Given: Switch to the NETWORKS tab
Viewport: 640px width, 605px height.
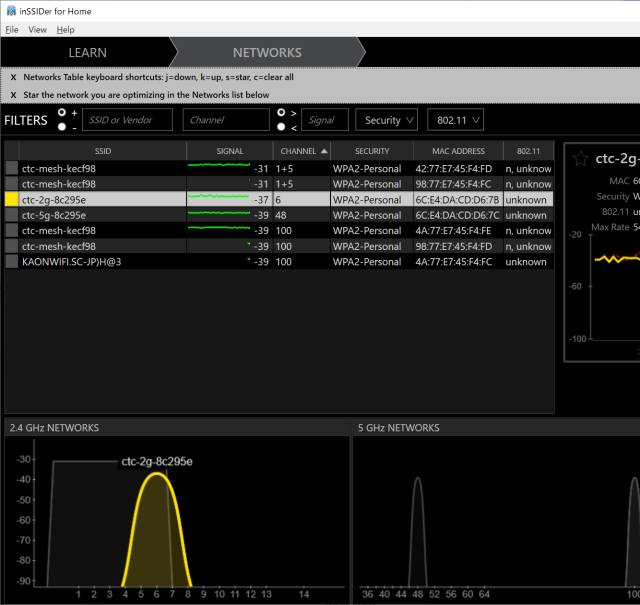Looking at the screenshot, I should click(267, 52).
